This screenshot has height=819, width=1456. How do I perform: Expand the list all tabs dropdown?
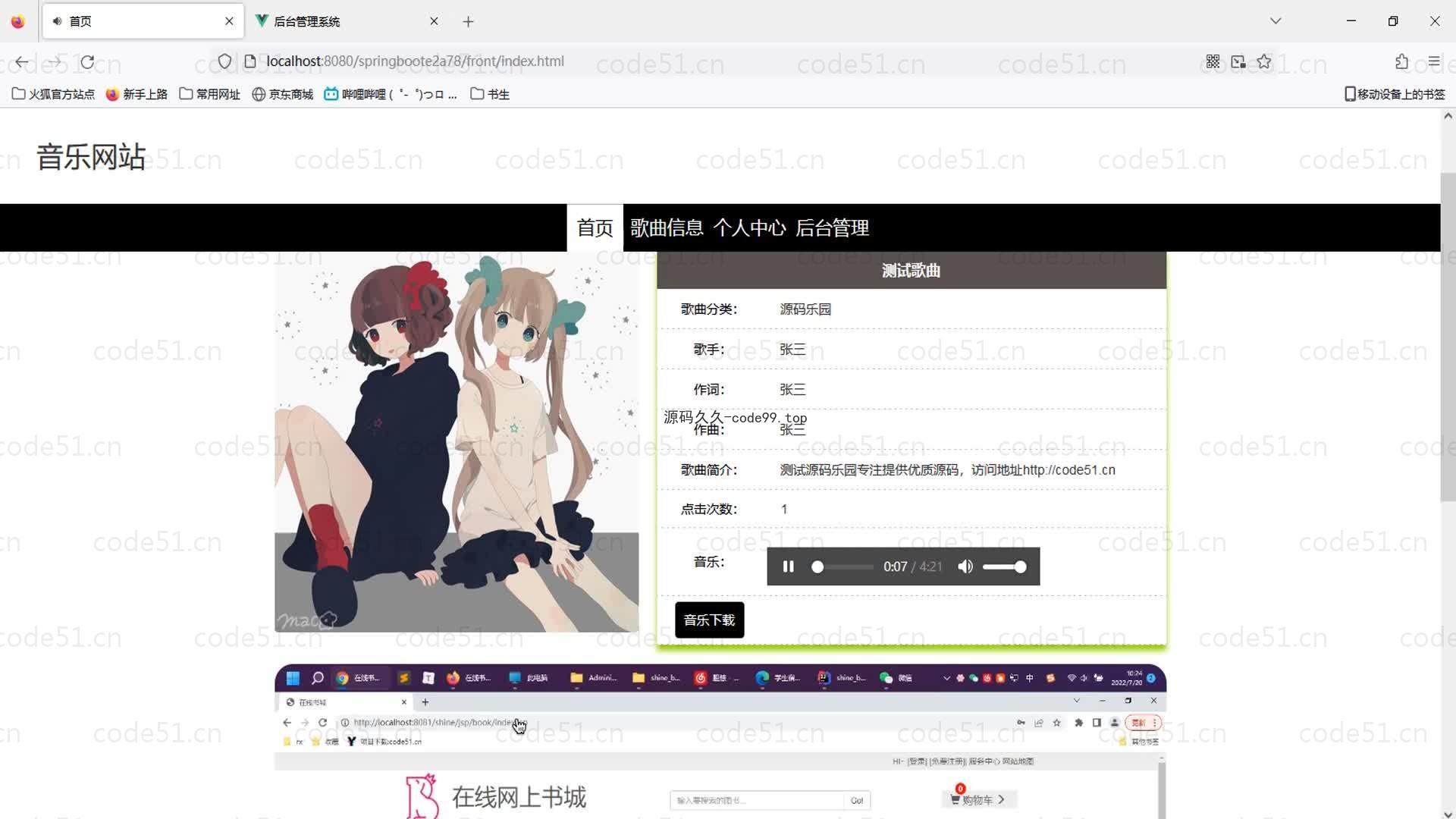[x=1276, y=21]
